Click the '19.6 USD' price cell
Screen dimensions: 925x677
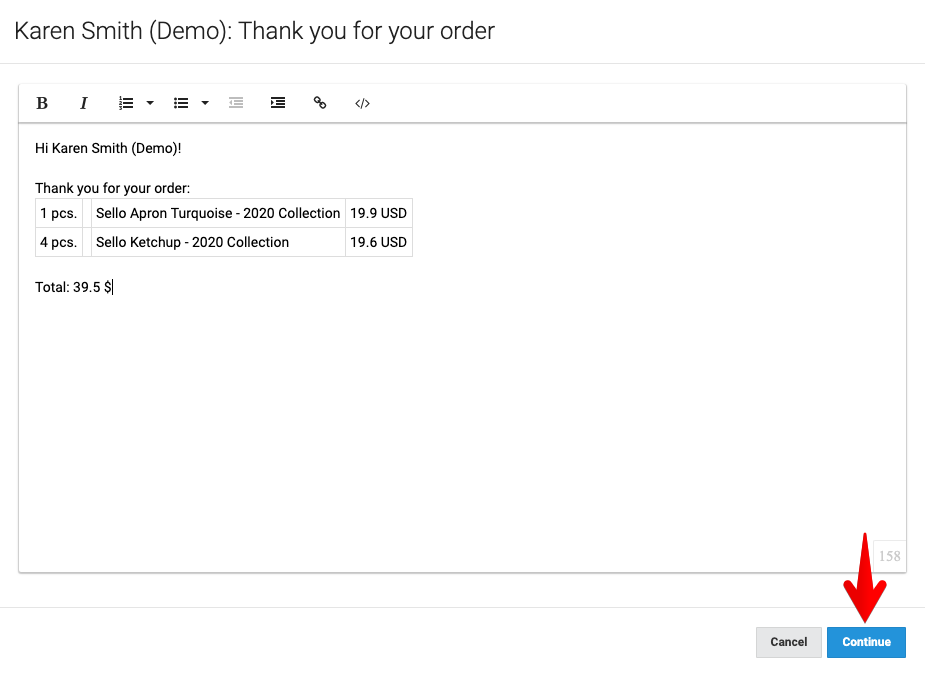click(x=379, y=242)
